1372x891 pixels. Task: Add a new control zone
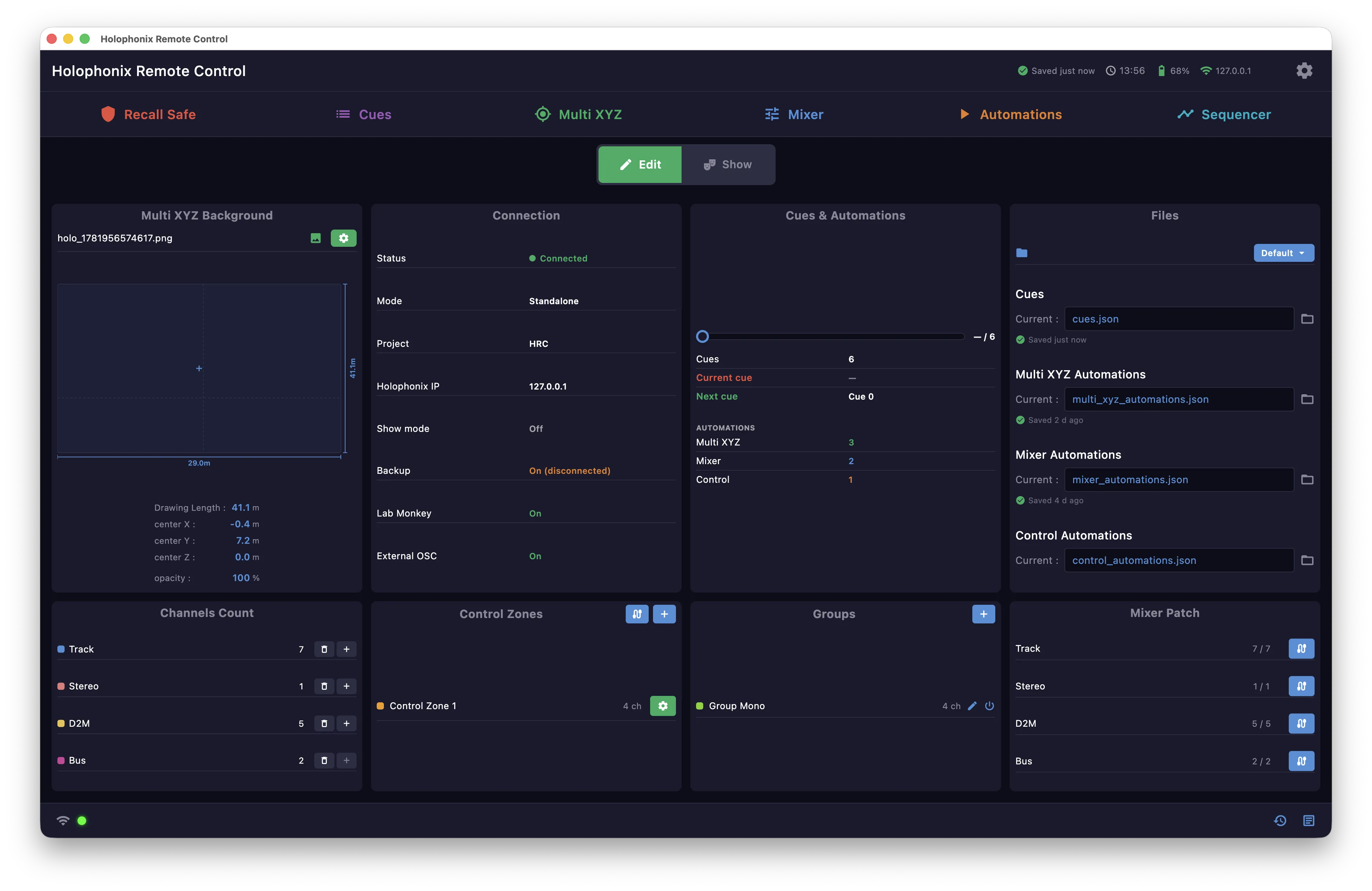[x=664, y=614]
